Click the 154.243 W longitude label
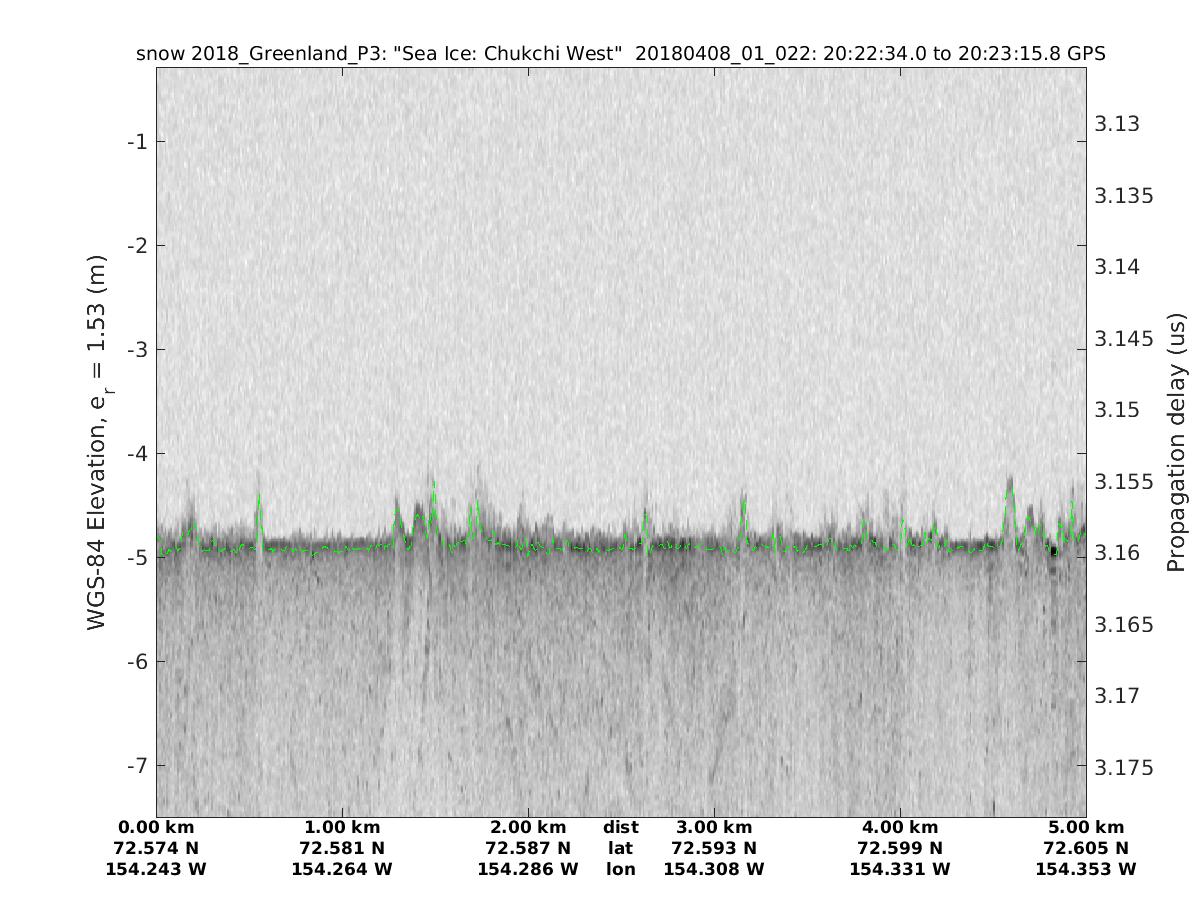This screenshot has width=1200, height=900. pos(156,869)
